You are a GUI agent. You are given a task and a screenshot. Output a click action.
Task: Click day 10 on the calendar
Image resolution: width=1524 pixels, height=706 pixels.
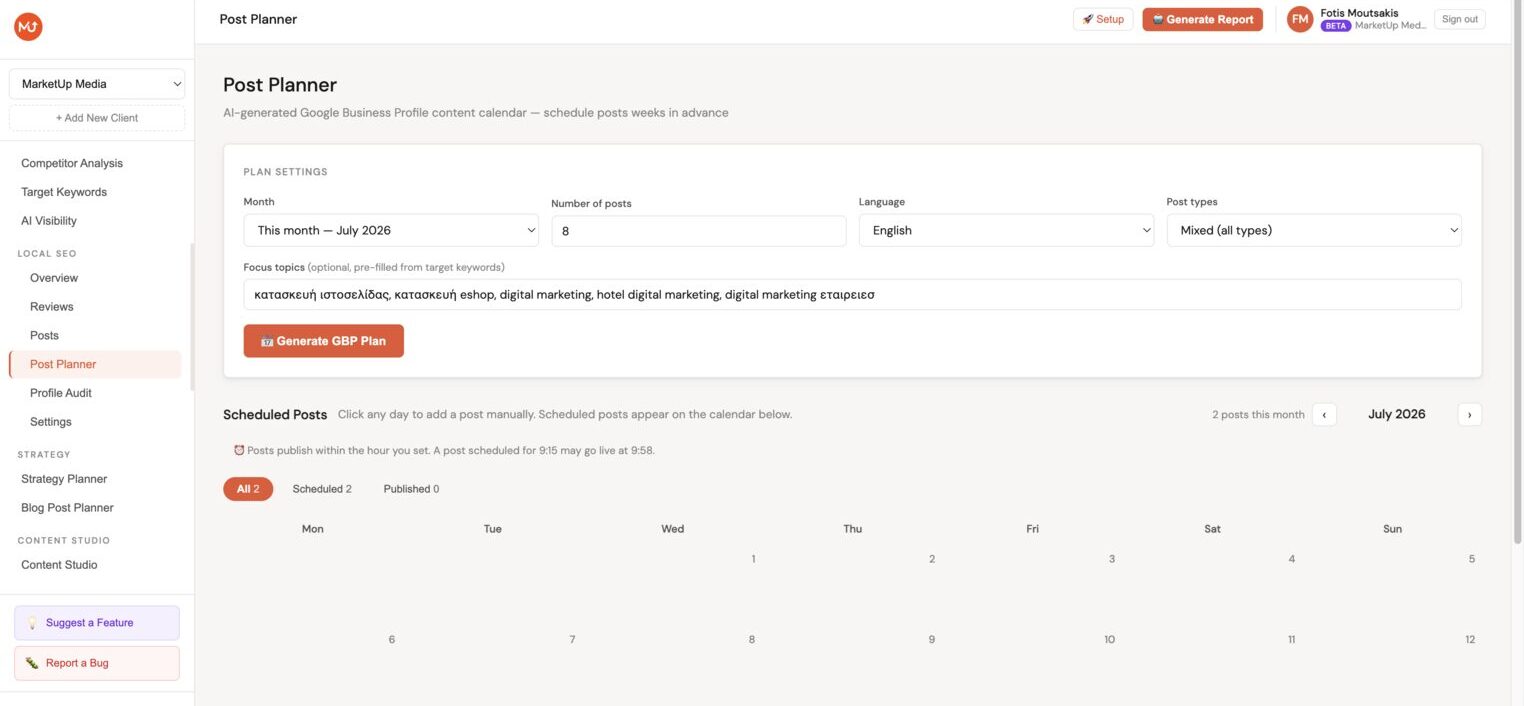(x=1109, y=640)
